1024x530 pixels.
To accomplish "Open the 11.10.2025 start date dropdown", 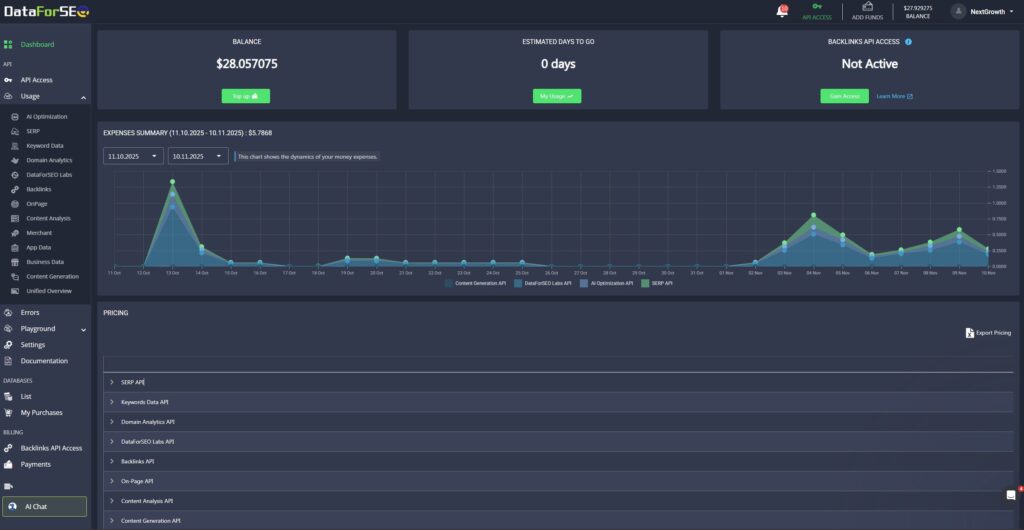I will tap(134, 156).
